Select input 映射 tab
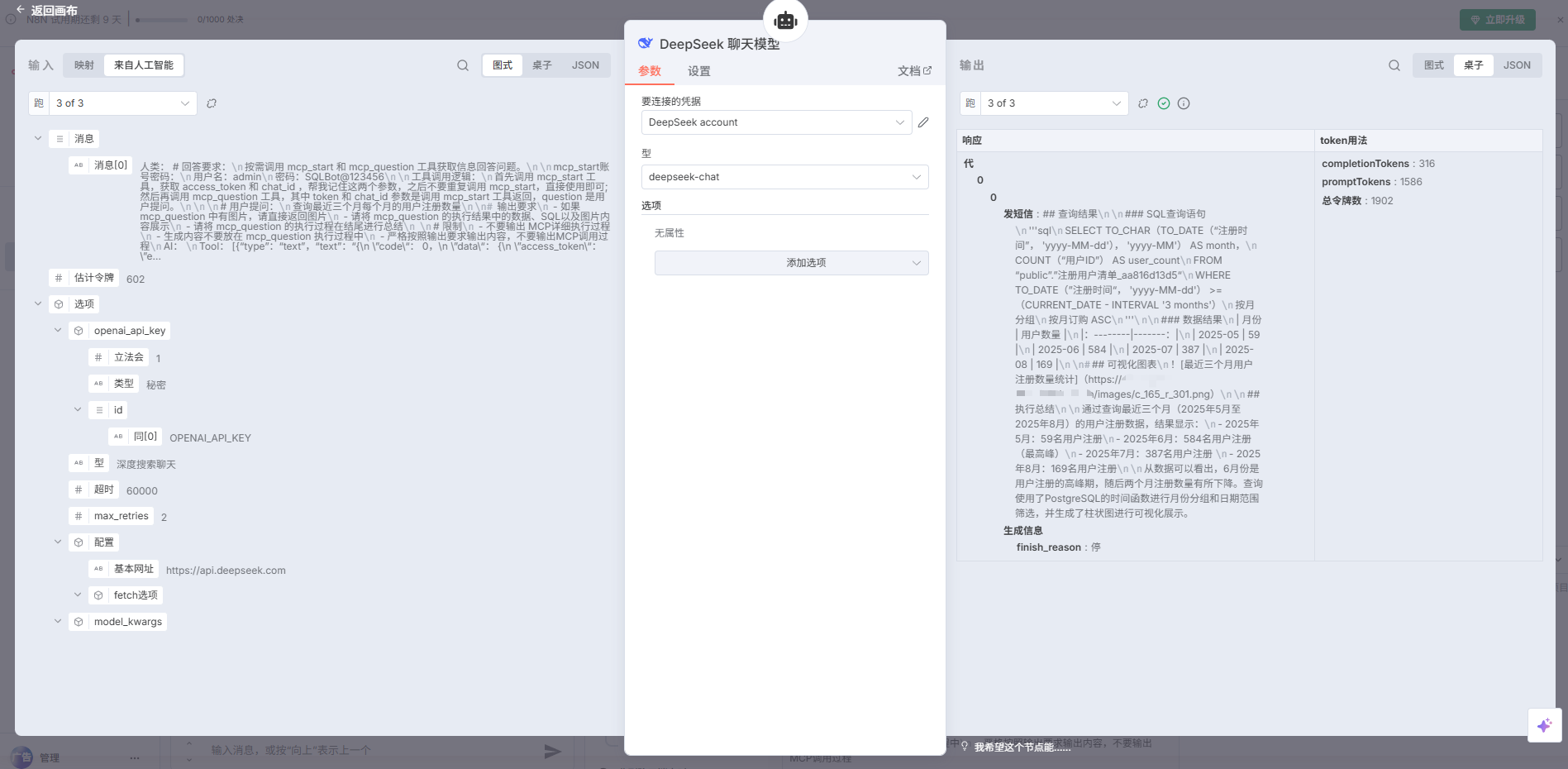Image resolution: width=1568 pixels, height=769 pixels. [84, 65]
